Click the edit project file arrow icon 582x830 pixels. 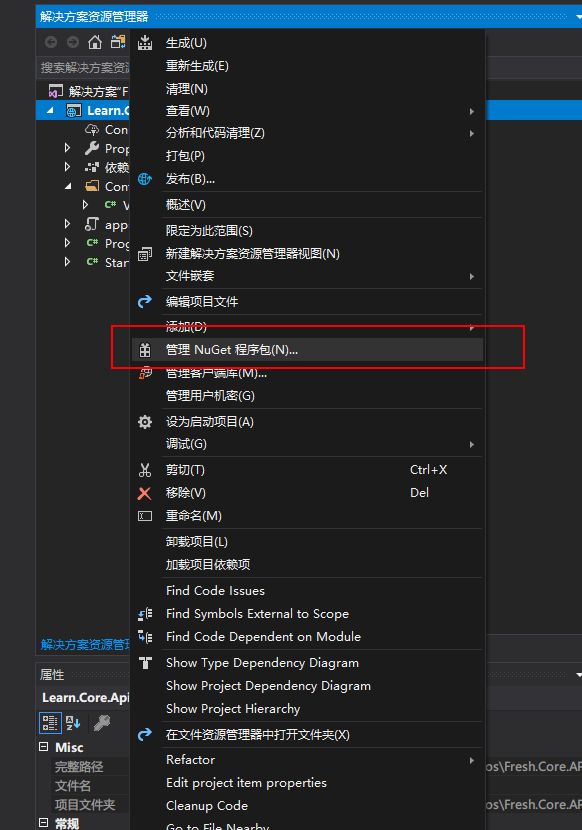point(145,302)
